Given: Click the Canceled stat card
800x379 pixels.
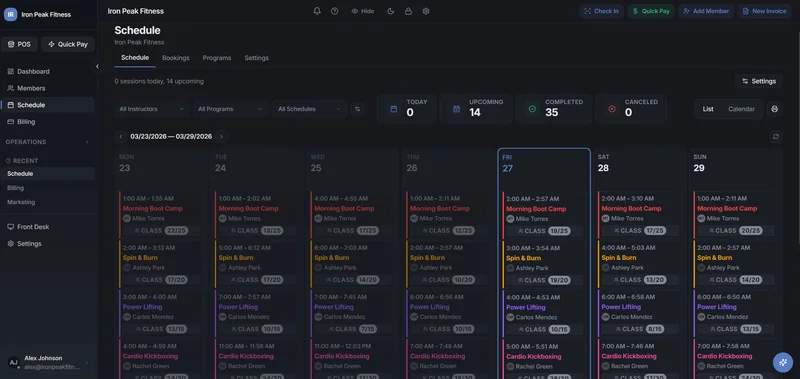Looking at the screenshot, I should click(x=631, y=109).
